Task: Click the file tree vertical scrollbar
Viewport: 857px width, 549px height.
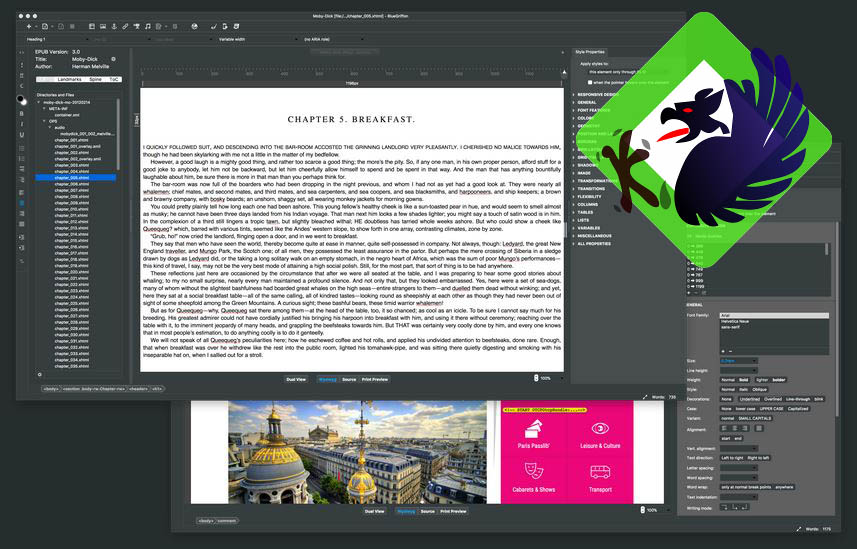Action: (x=118, y=134)
